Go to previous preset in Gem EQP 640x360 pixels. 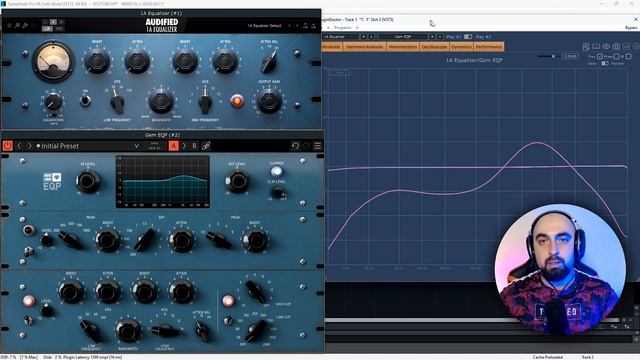tap(19, 146)
